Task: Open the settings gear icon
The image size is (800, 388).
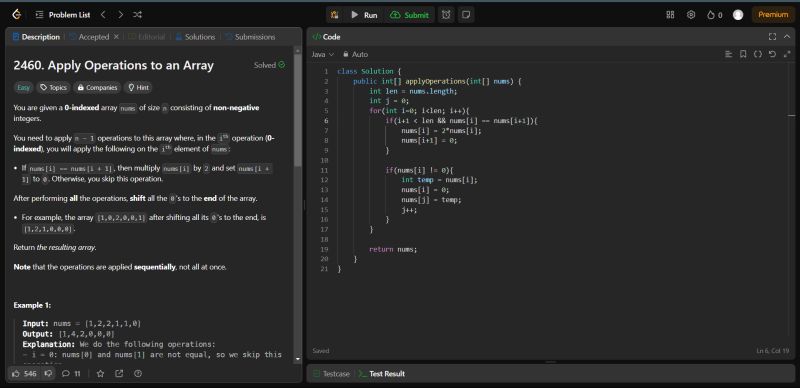Action: pos(691,15)
